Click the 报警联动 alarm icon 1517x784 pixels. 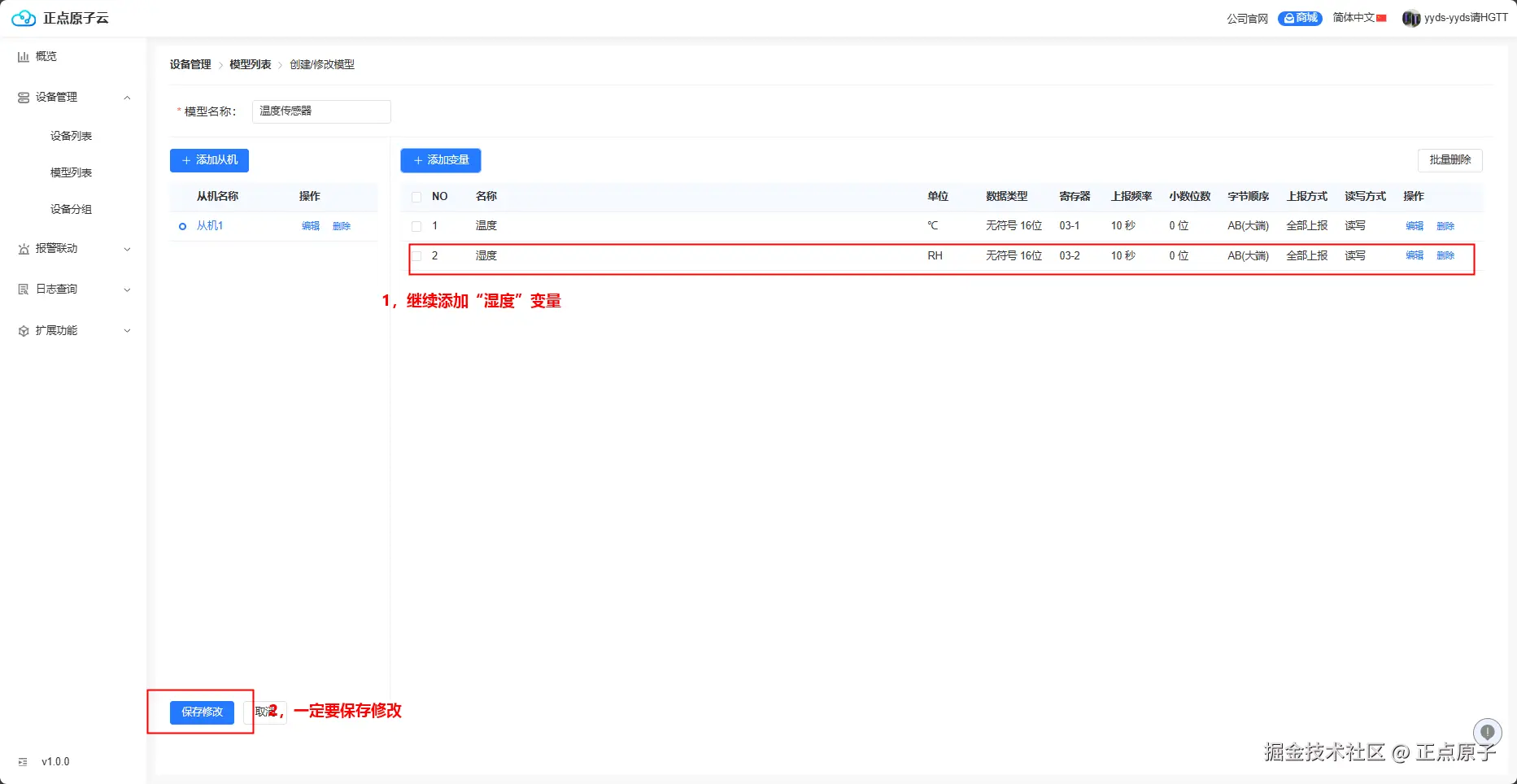(x=24, y=249)
